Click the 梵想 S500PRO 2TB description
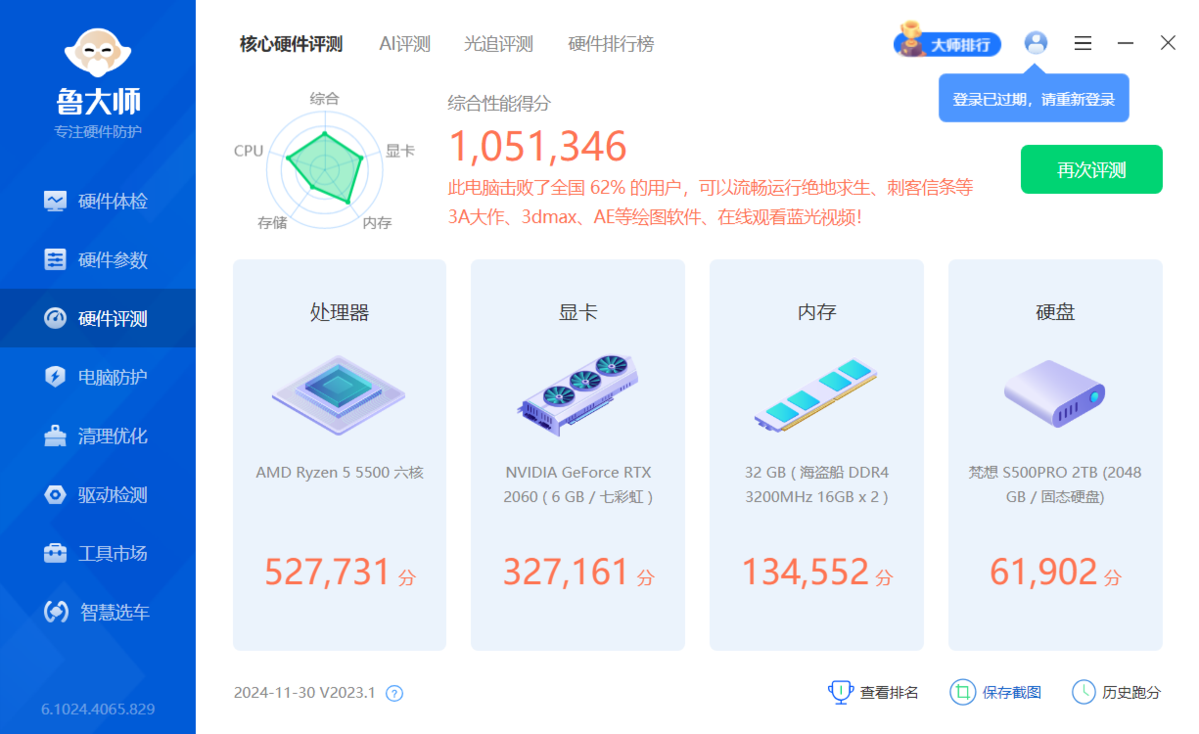Viewport: 1199px width, 734px height. (1055, 485)
